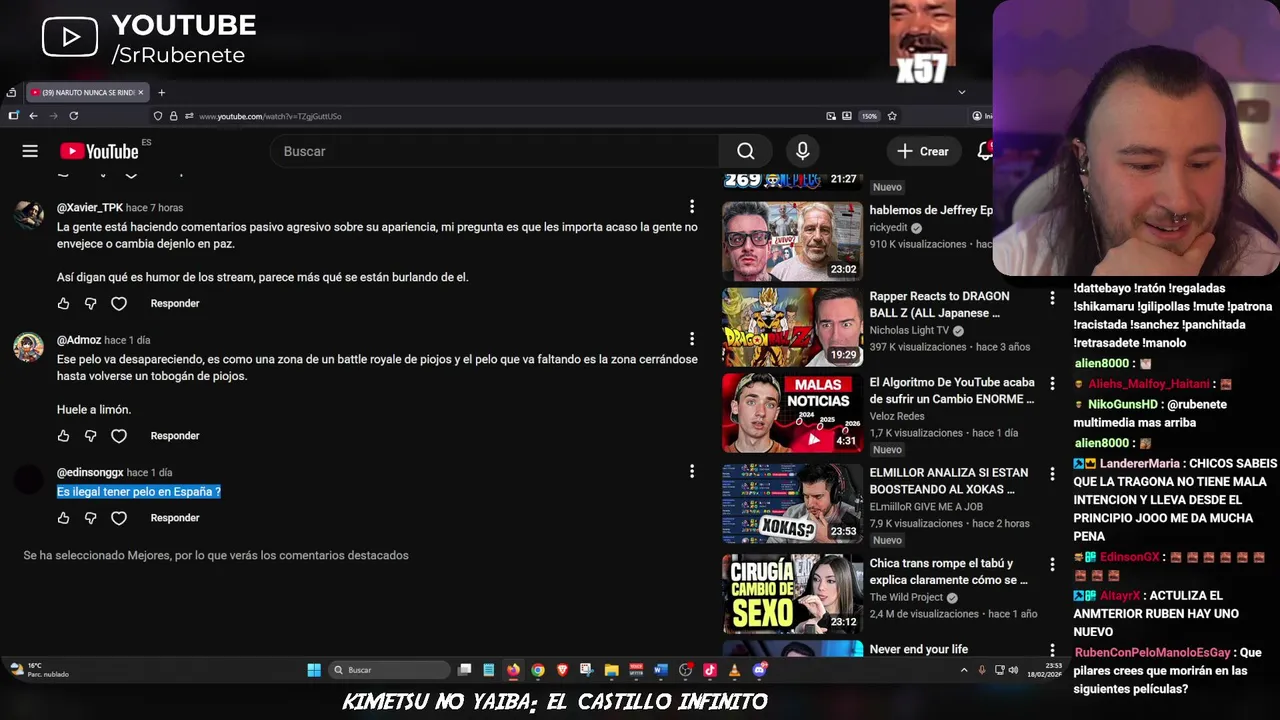Reload the page with the refresh icon
The height and width of the screenshot is (720, 1280).
coord(73,116)
